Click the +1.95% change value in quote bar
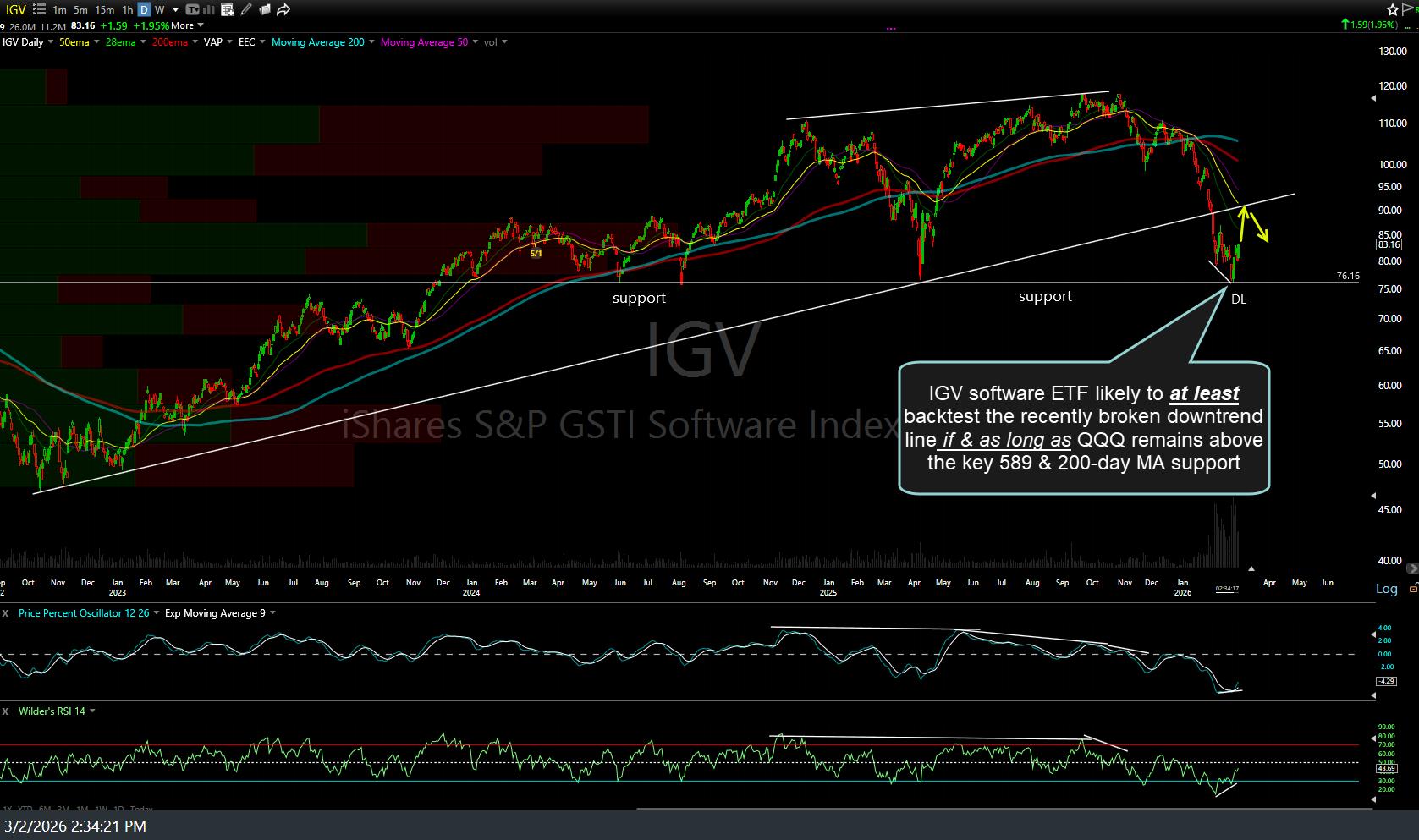 pos(151,25)
